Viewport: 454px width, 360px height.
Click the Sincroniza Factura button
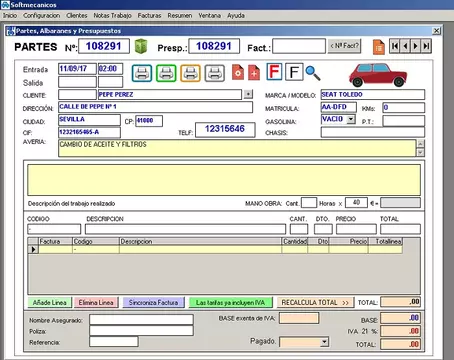point(153,303)
